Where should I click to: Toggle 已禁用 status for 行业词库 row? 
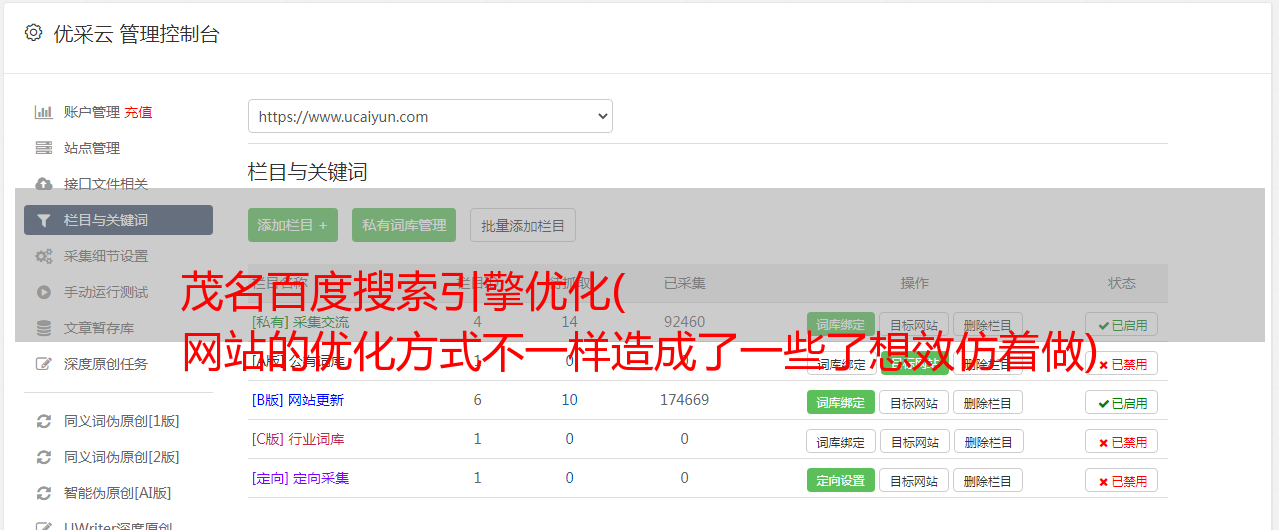coord(1121,441)
